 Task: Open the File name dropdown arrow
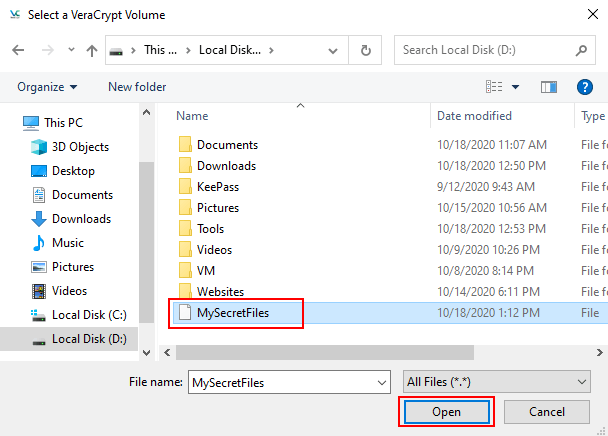382,383
